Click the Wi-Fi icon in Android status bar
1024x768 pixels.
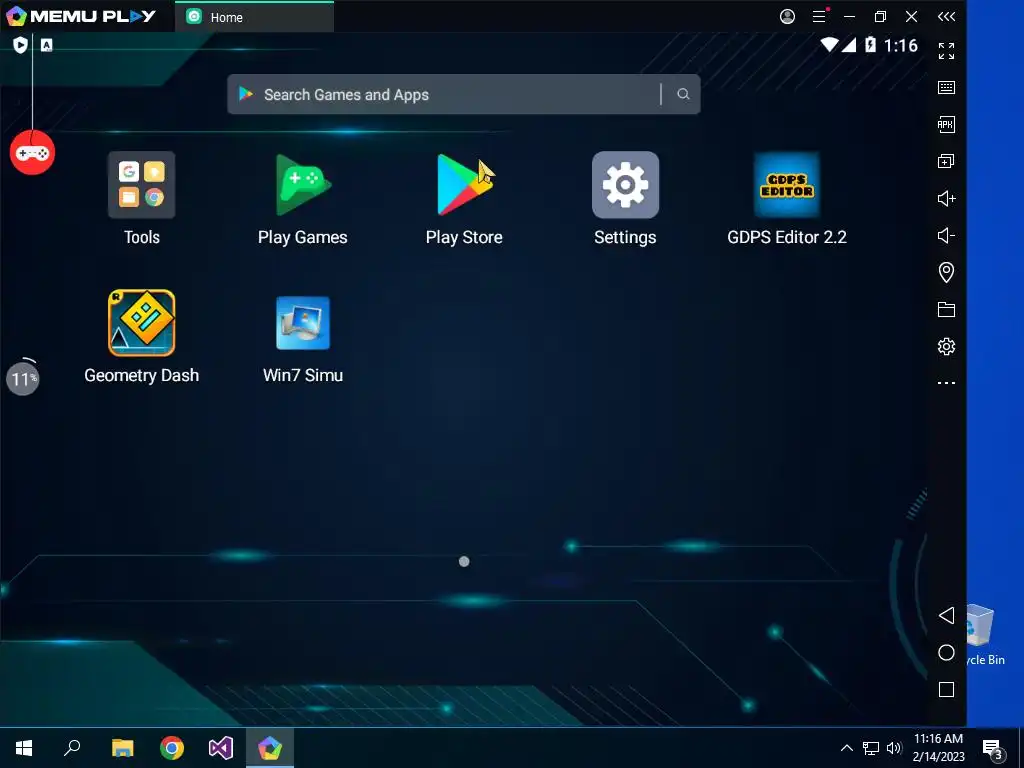pyautogui.click(x=829, y=44)
